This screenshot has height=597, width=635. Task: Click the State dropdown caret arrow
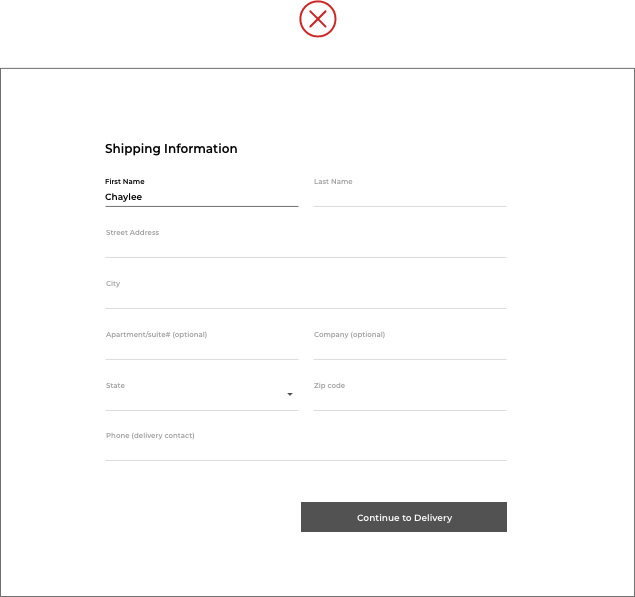pos(290,394)
